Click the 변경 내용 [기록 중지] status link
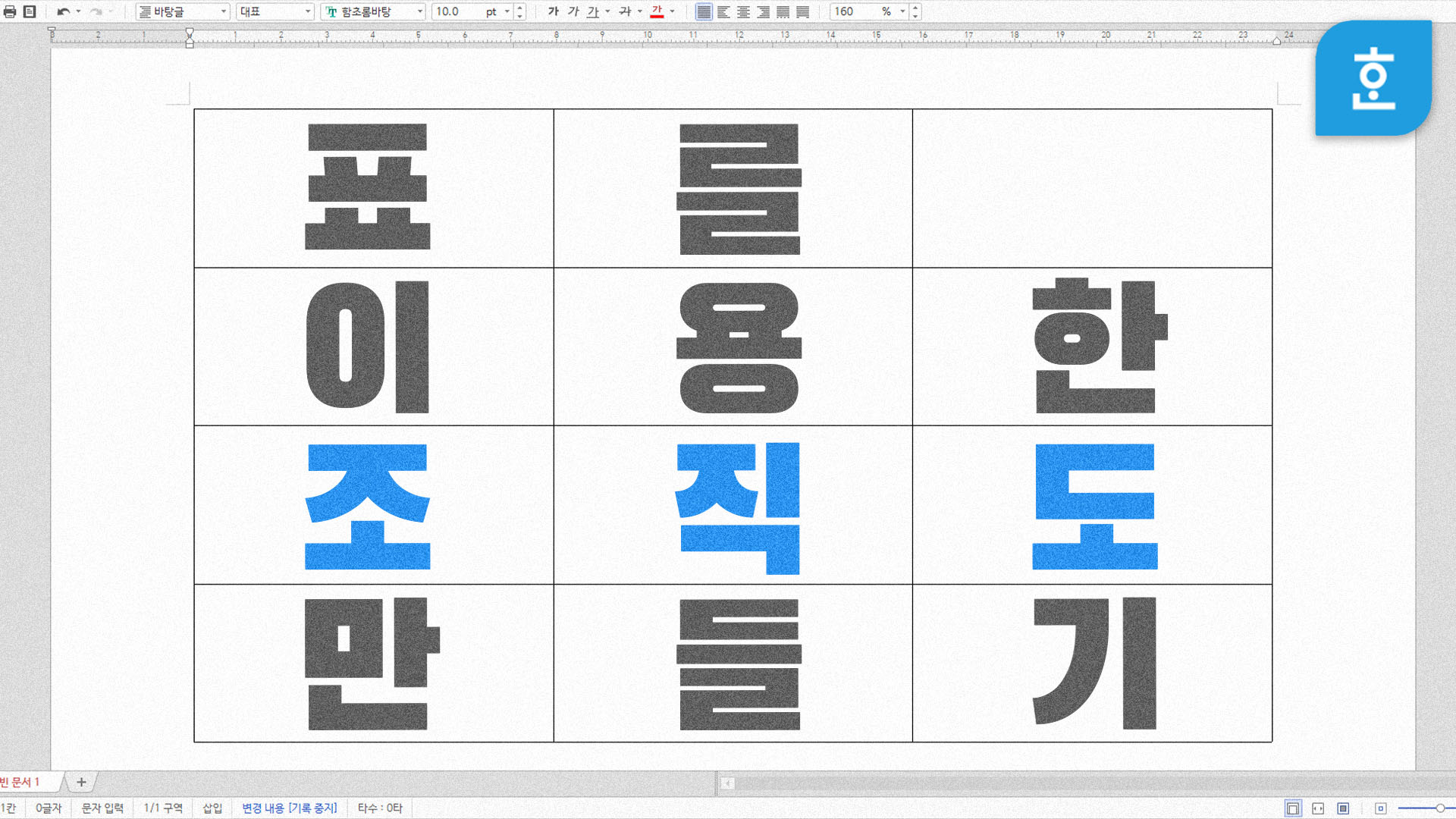Screen dimensions: 1456x819 point(289,808)
